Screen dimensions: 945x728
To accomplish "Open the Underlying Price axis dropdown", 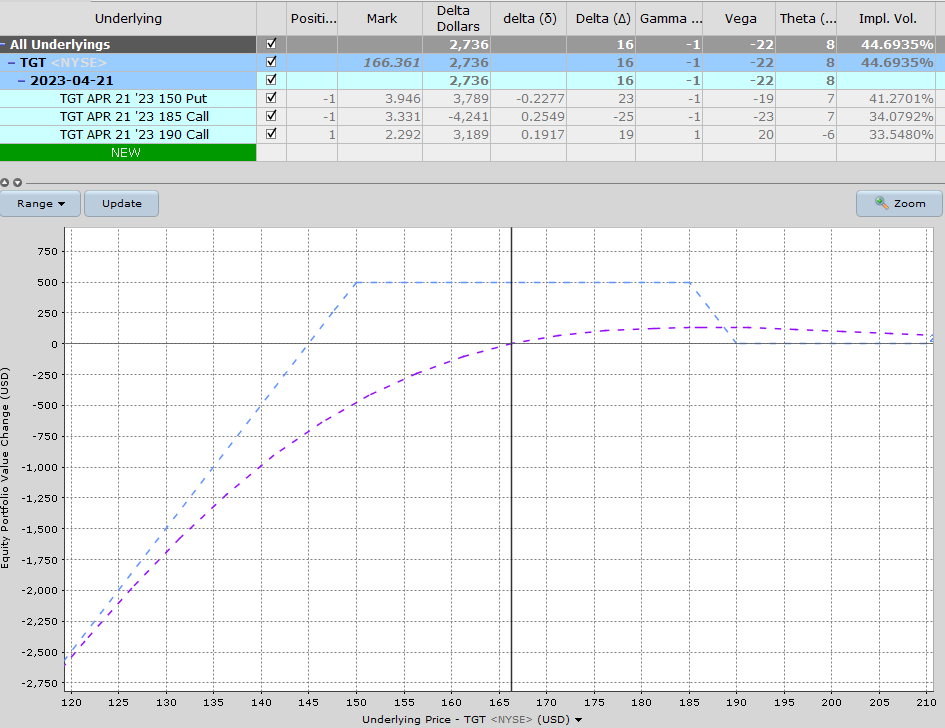I will [578, 720].
